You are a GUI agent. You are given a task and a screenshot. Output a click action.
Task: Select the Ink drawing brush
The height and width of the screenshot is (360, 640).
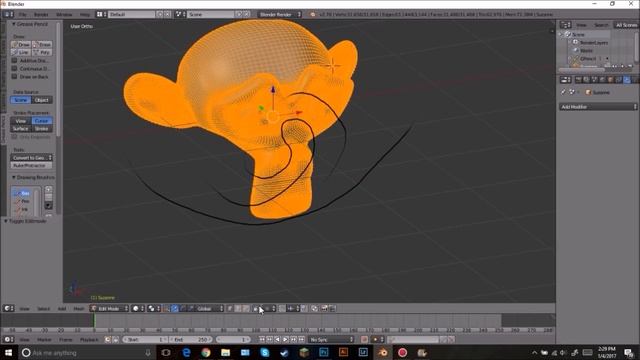tap(22, 209)
